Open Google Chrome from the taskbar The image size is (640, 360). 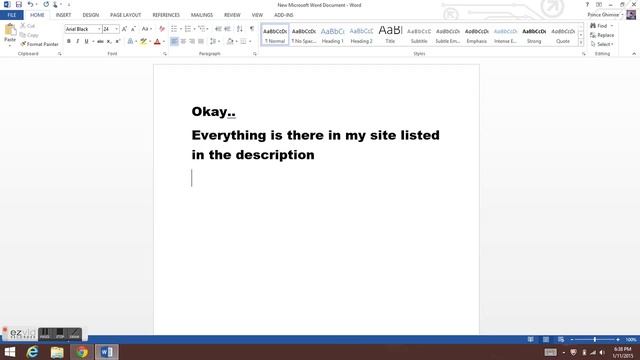point(82,352)
